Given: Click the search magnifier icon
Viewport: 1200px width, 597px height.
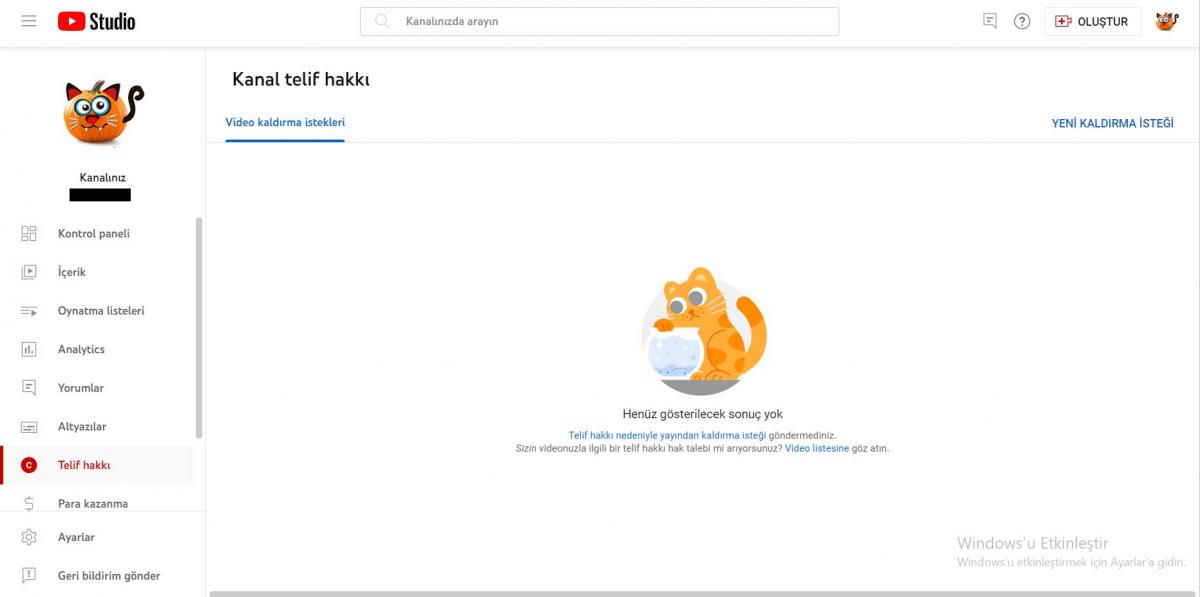Looking at the screenshot, I should click(382, 21).
